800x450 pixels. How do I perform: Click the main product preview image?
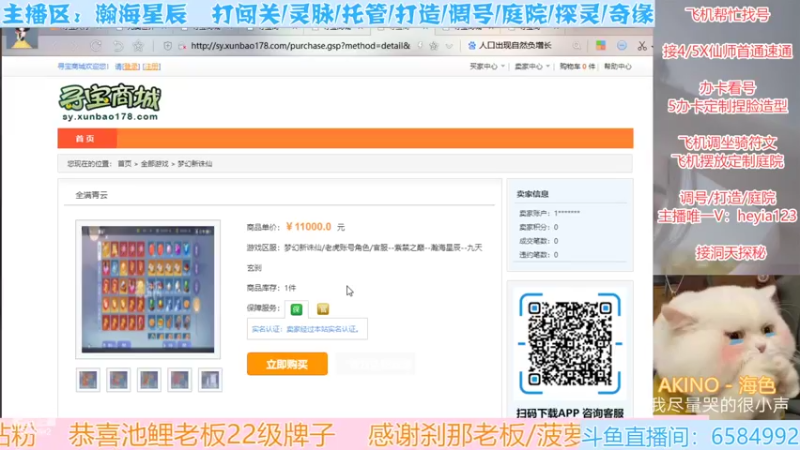tap(148, 289)
